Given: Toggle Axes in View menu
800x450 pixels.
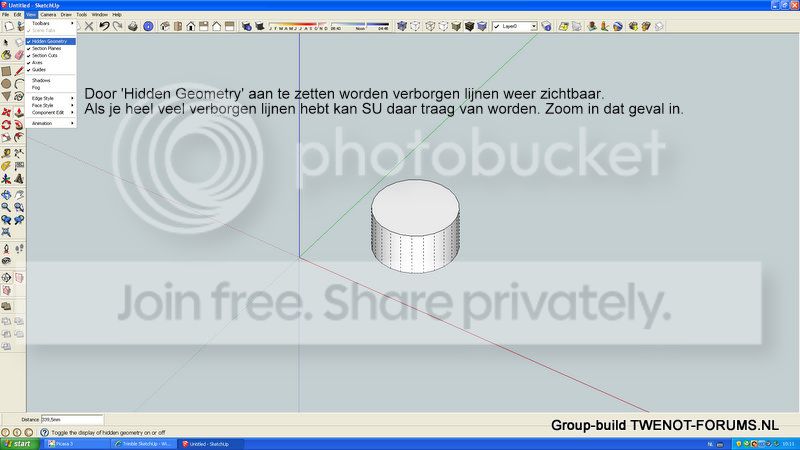Looking at the screenshot, I should point(51,63).
